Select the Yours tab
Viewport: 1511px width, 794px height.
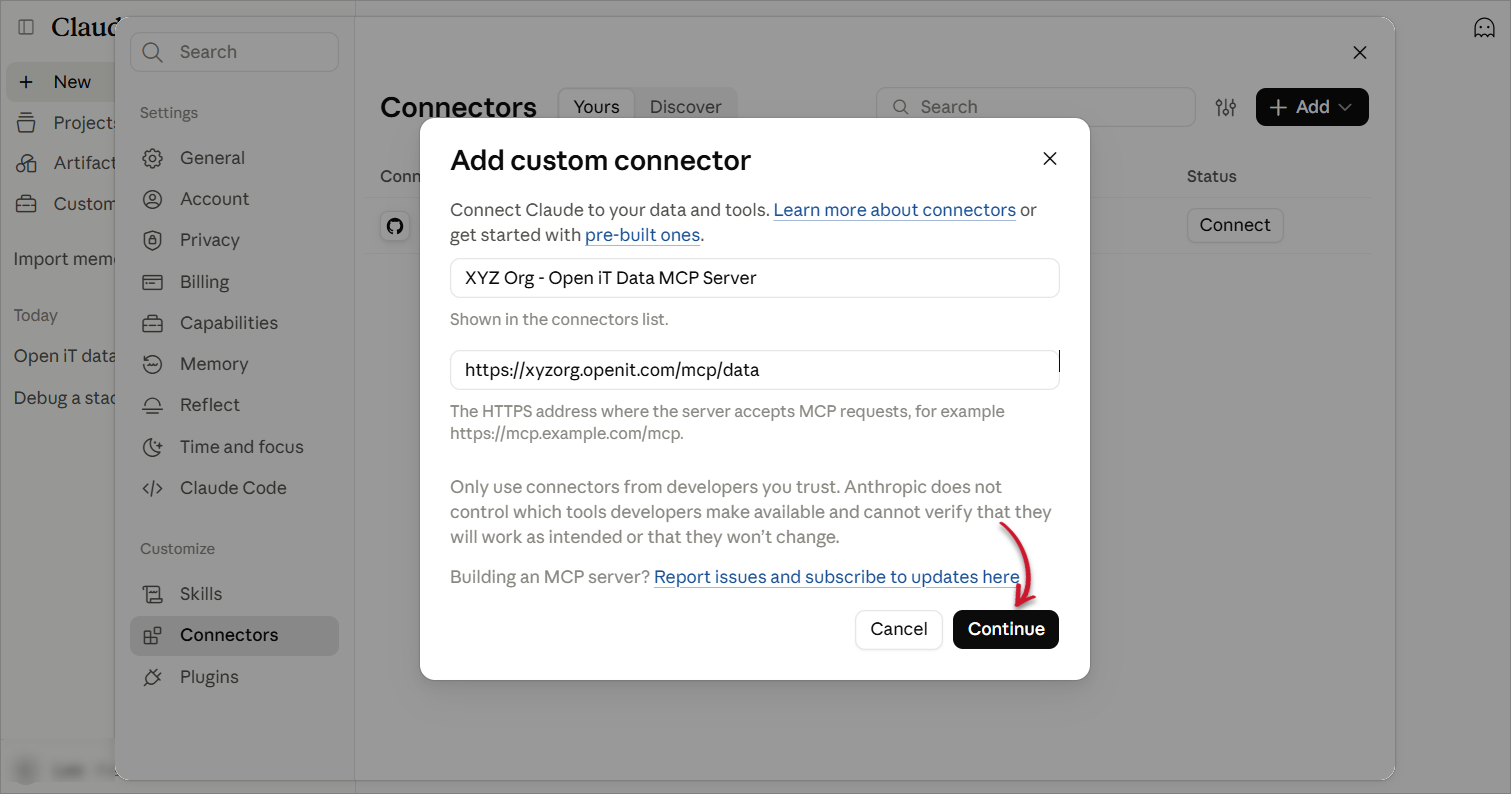(x=596, y=107)
